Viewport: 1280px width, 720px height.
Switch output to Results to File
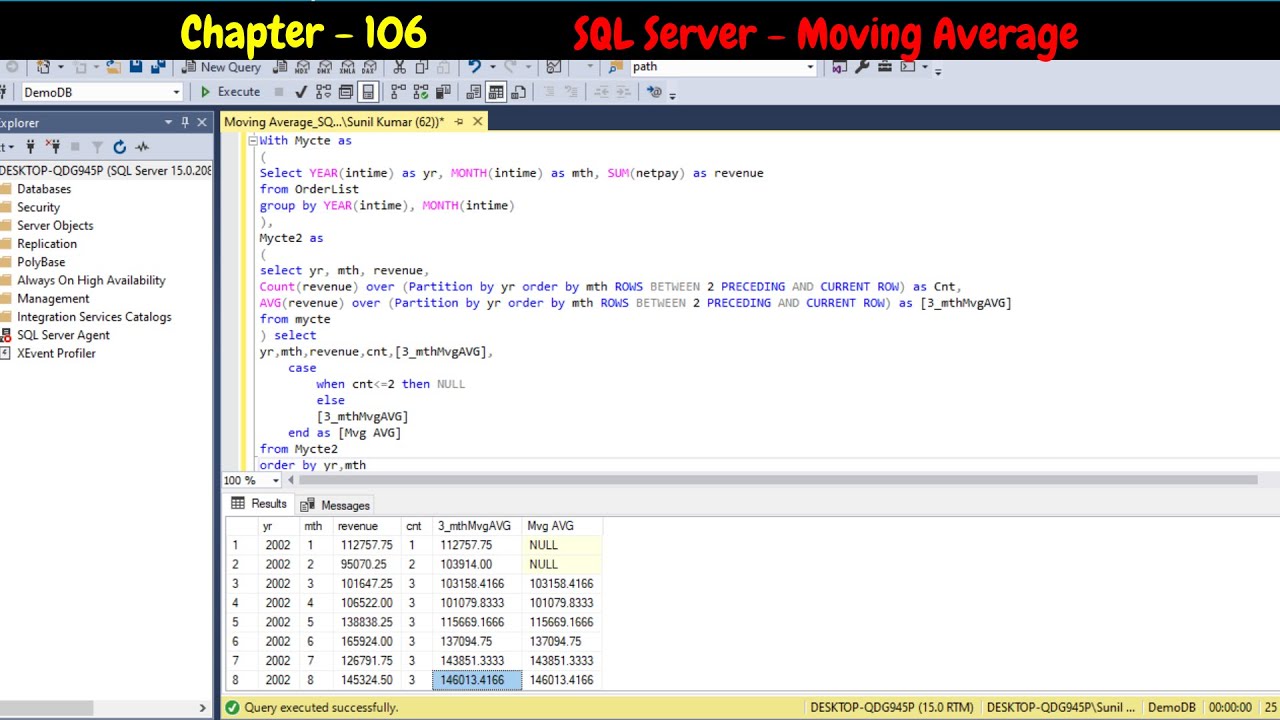pyautogui.click(x=519, y=92)
